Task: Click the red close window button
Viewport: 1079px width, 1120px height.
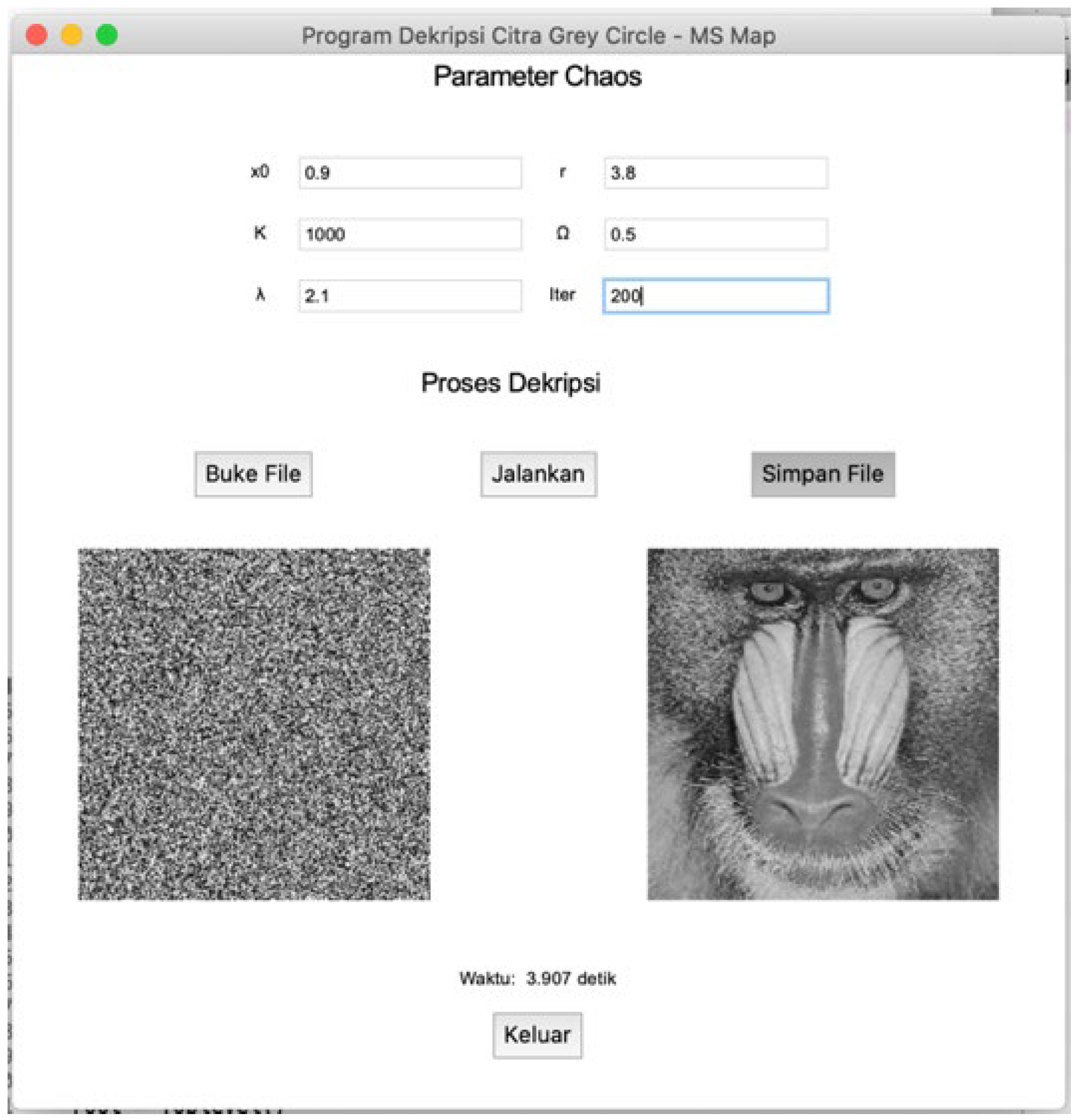Action: 37,35
